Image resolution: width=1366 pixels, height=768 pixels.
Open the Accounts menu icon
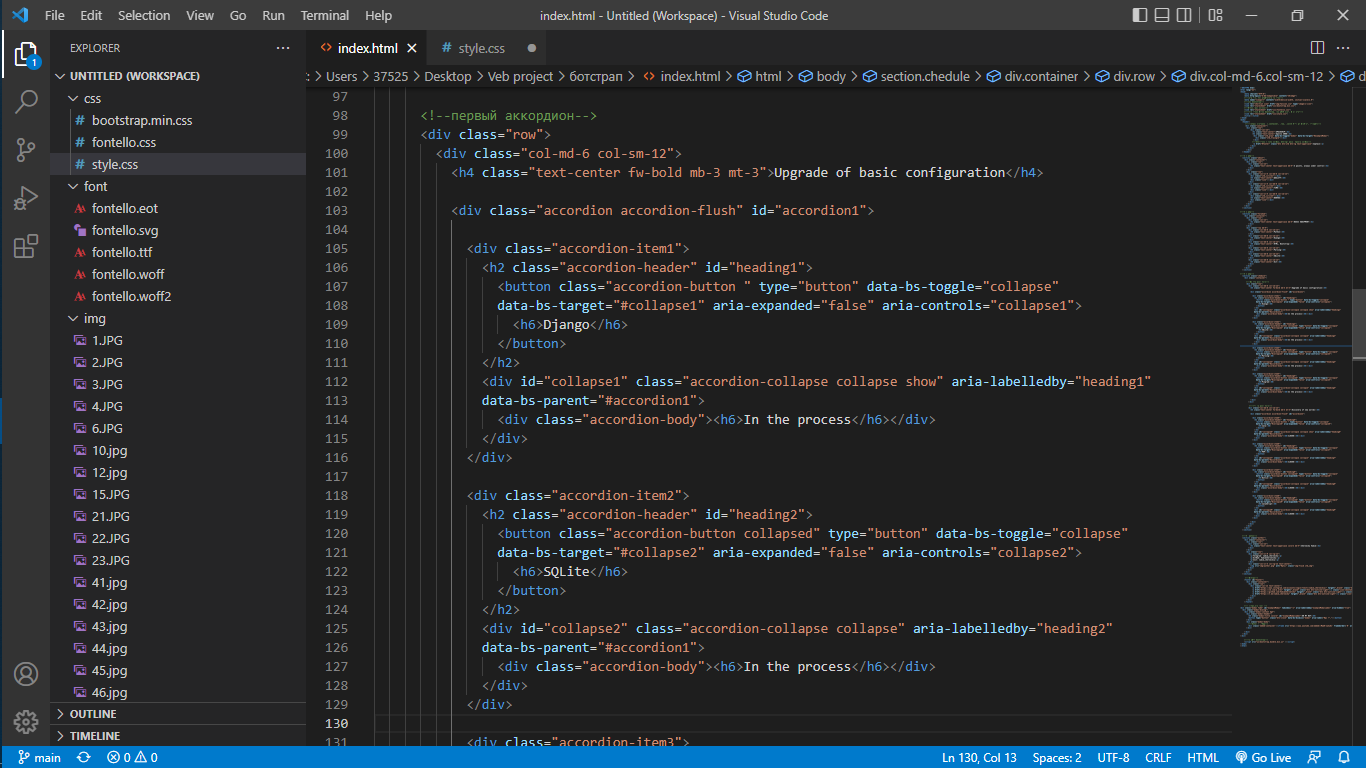[x=26, y=673]
